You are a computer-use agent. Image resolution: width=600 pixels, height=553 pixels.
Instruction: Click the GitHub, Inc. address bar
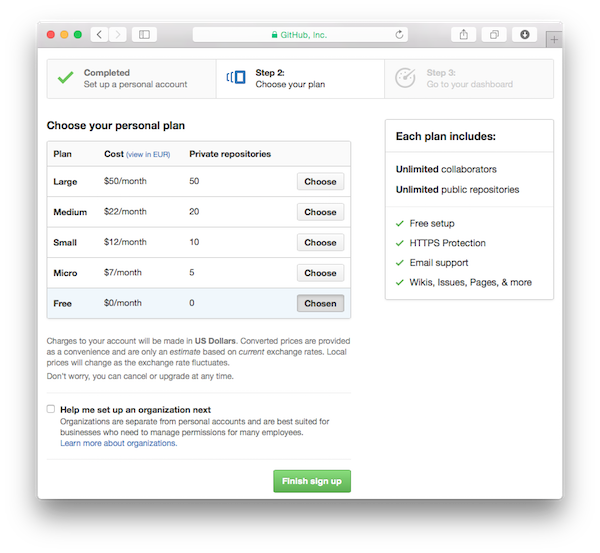pos(300,34)
